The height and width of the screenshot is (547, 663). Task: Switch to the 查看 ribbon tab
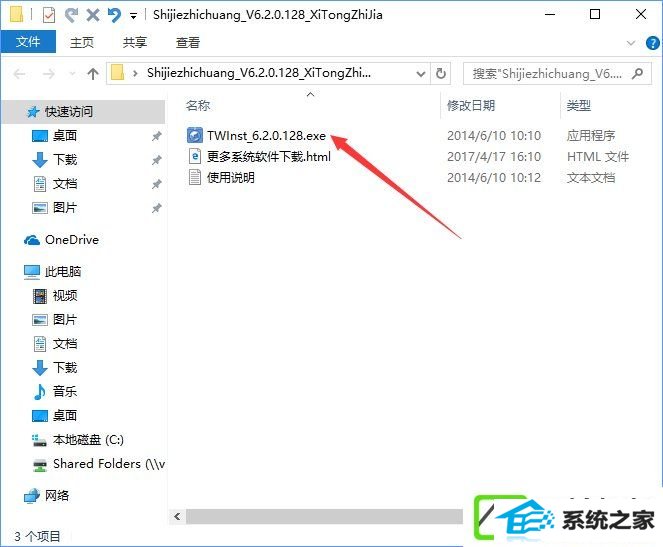tap(188, 42)
